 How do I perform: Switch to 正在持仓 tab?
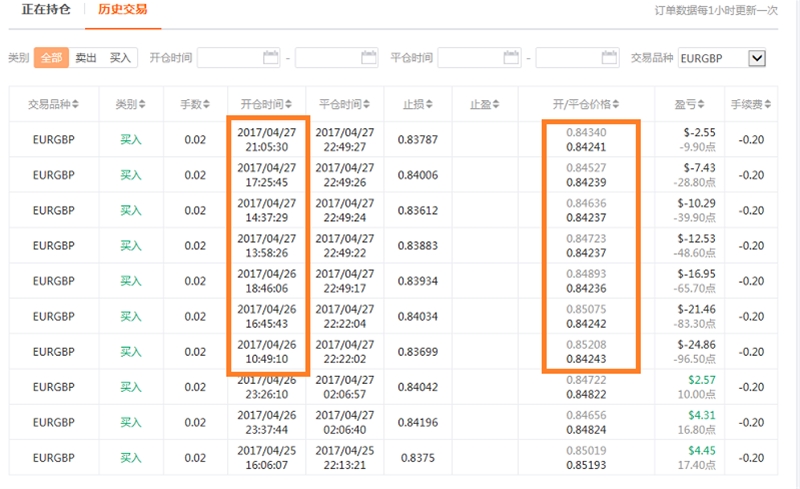(46, 9)
